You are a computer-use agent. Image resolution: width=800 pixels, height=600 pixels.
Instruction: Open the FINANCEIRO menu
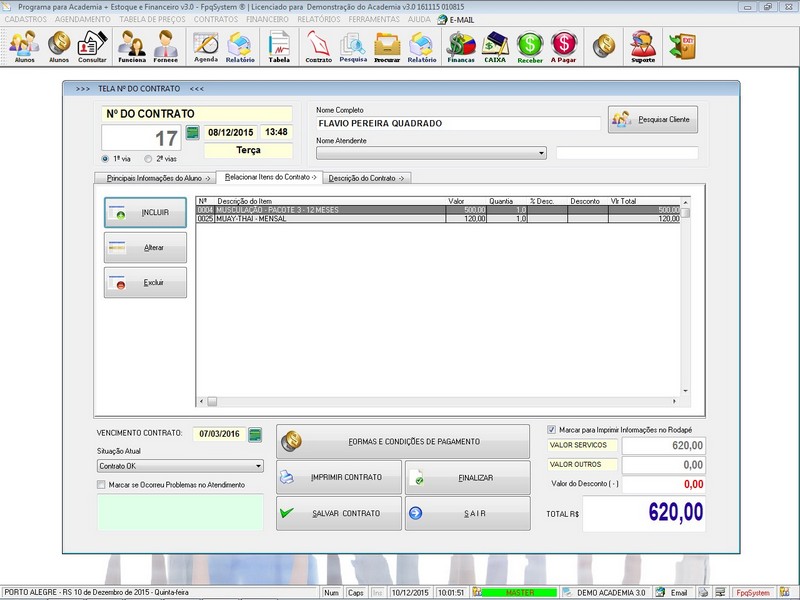[x=267, y=19]
